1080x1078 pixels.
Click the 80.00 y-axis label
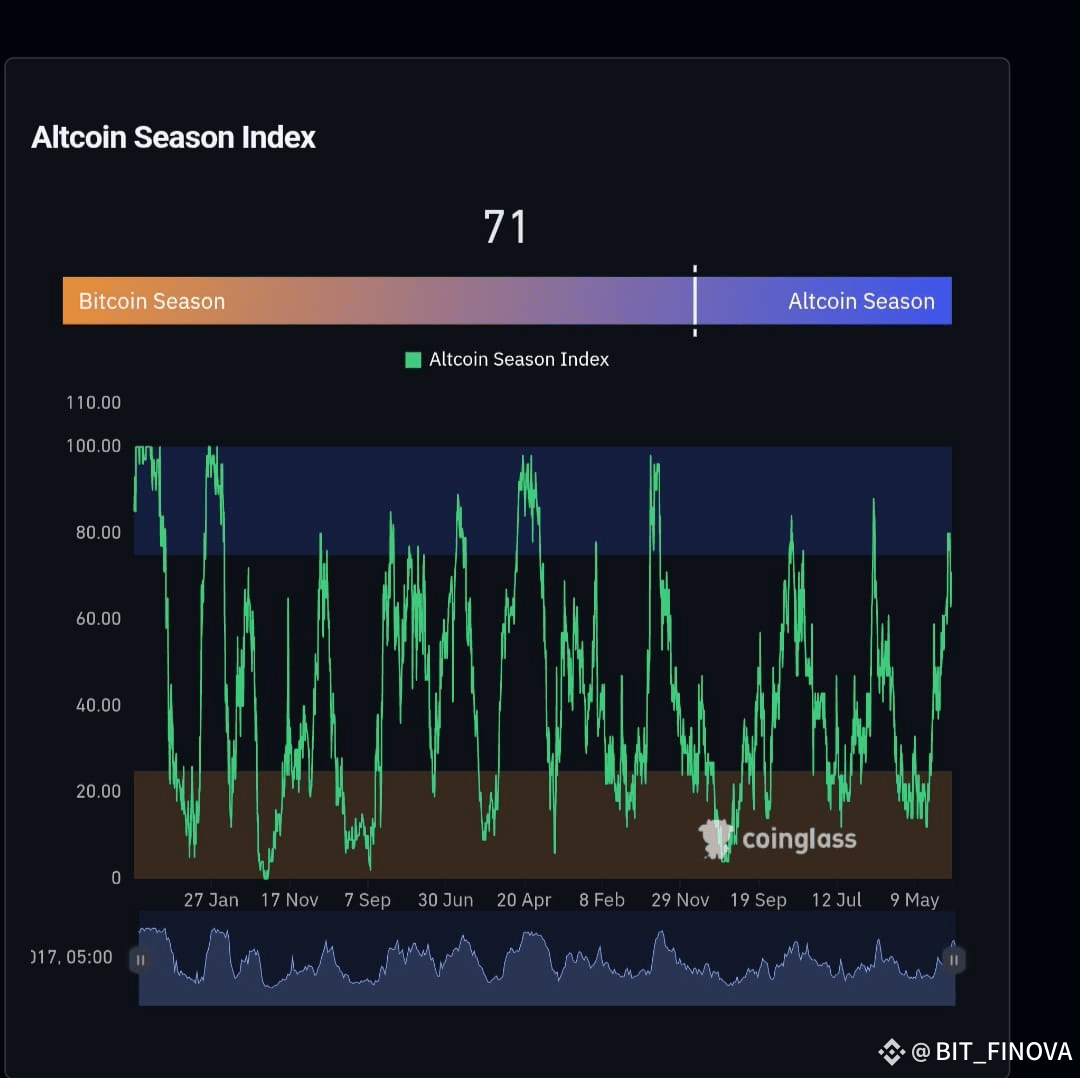98,532
